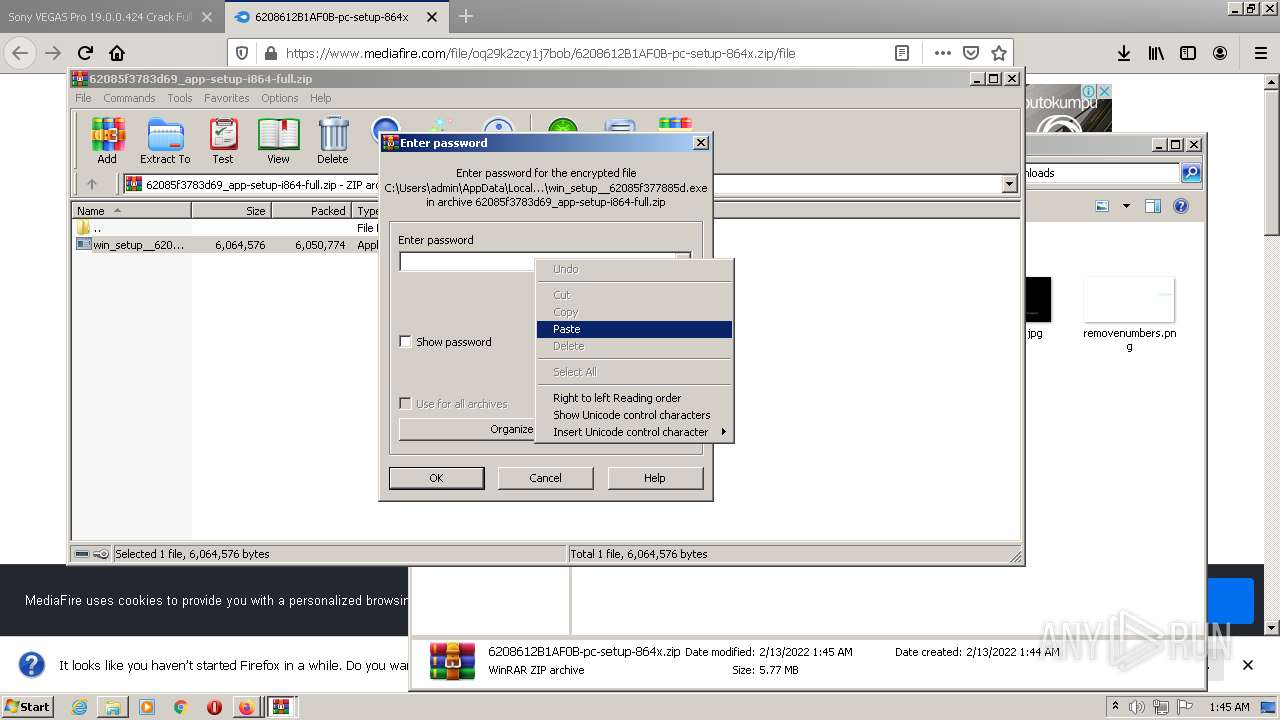
Task: Open Explorer help icon
Action: click(x=1181, y=206)
